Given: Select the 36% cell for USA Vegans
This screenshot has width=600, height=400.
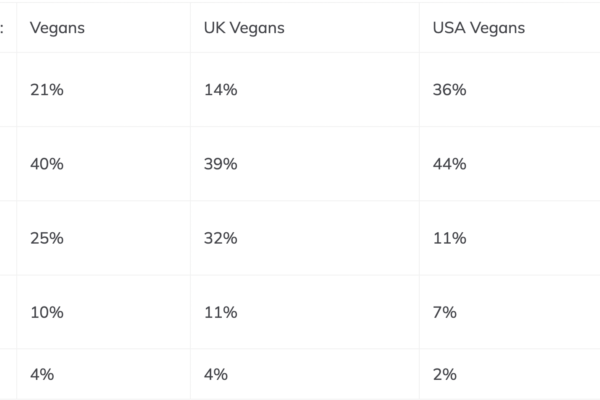Looking at the screenshot, I should (x=449, y=90).
